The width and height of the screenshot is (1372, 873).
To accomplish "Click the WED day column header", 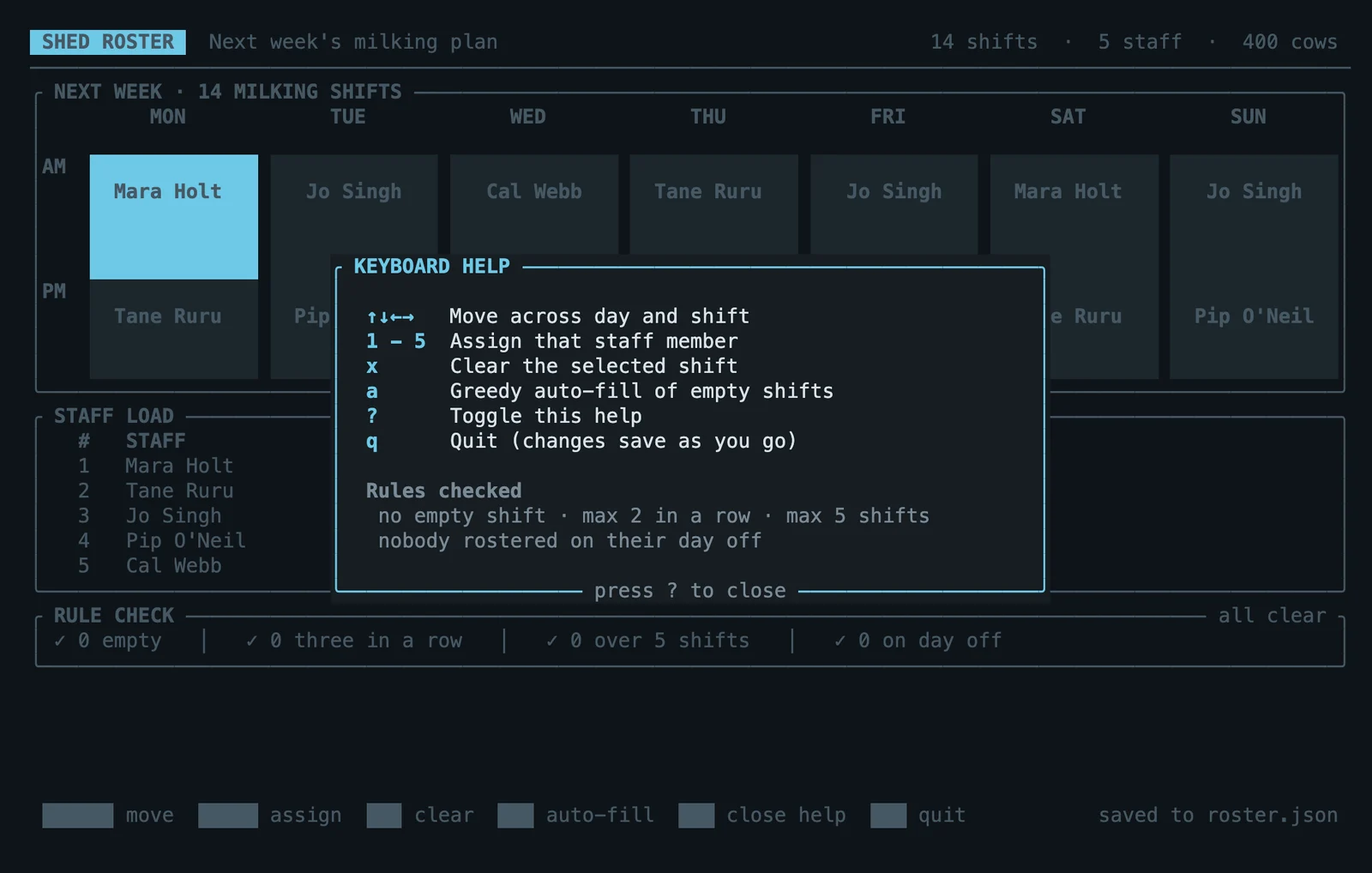I will [x=528, y=117].
